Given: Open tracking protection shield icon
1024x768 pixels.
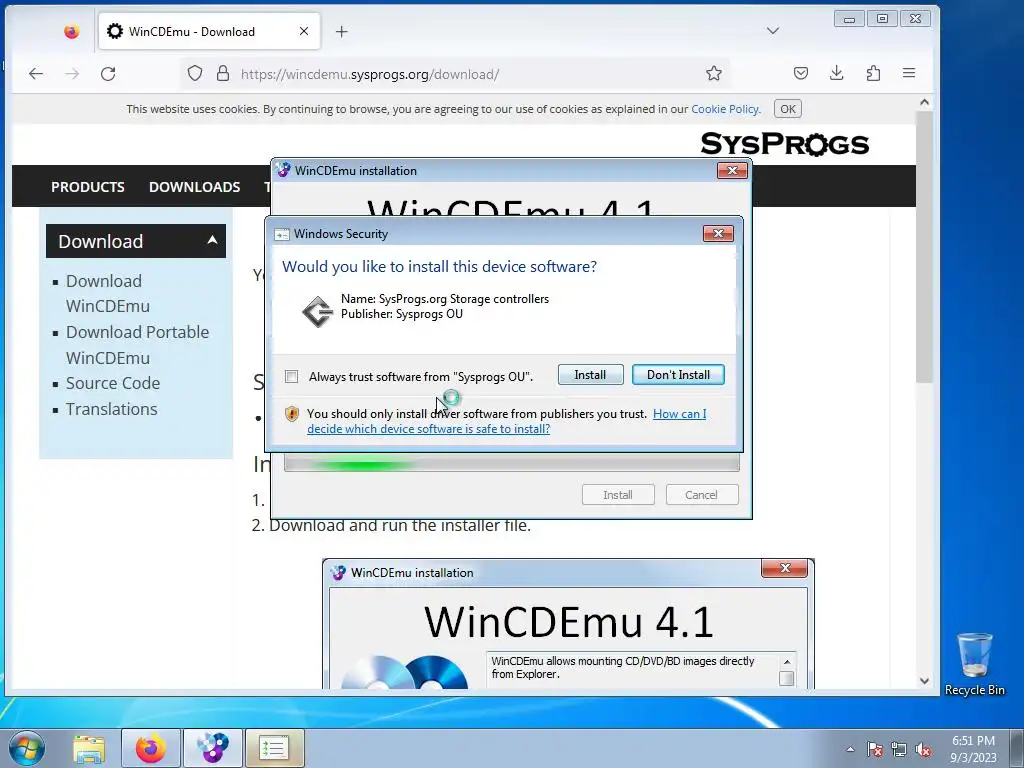Looking at the screenshot, I should (195, 74).
